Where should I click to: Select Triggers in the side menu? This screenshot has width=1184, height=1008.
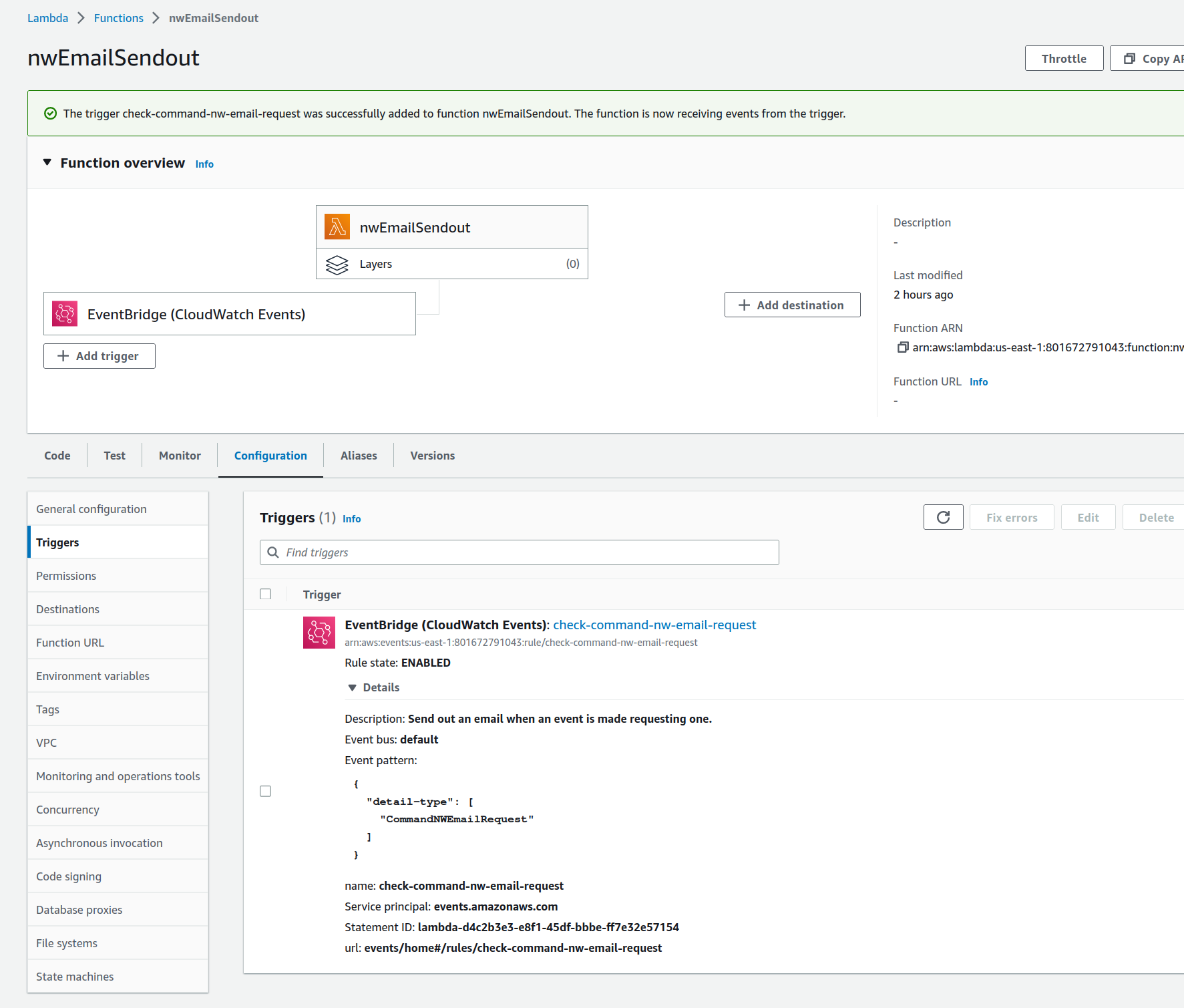(118, 542)
